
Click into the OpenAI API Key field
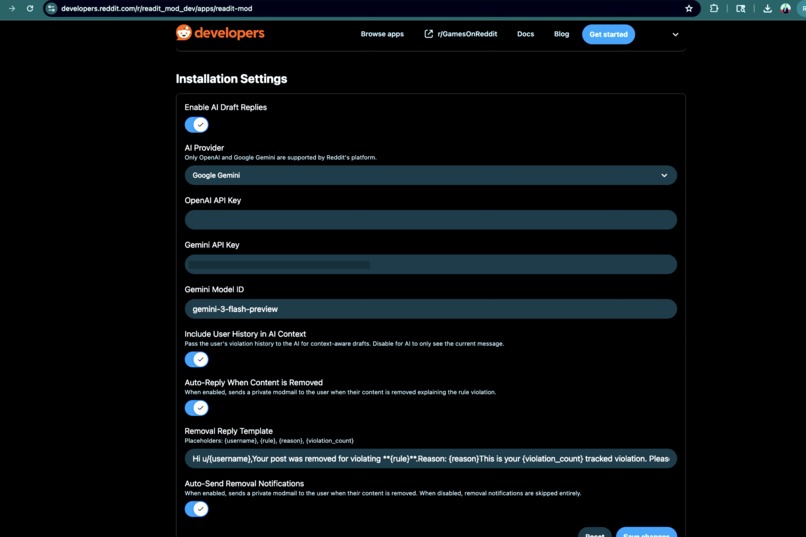[430, 220]
